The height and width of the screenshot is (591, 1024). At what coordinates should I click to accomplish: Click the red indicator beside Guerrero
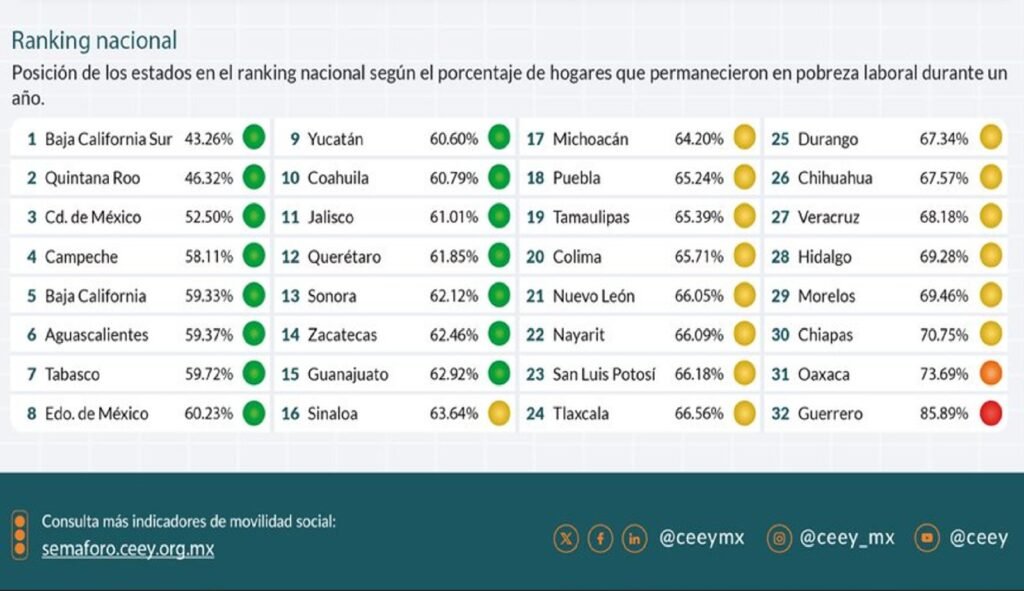pos(990,414)
